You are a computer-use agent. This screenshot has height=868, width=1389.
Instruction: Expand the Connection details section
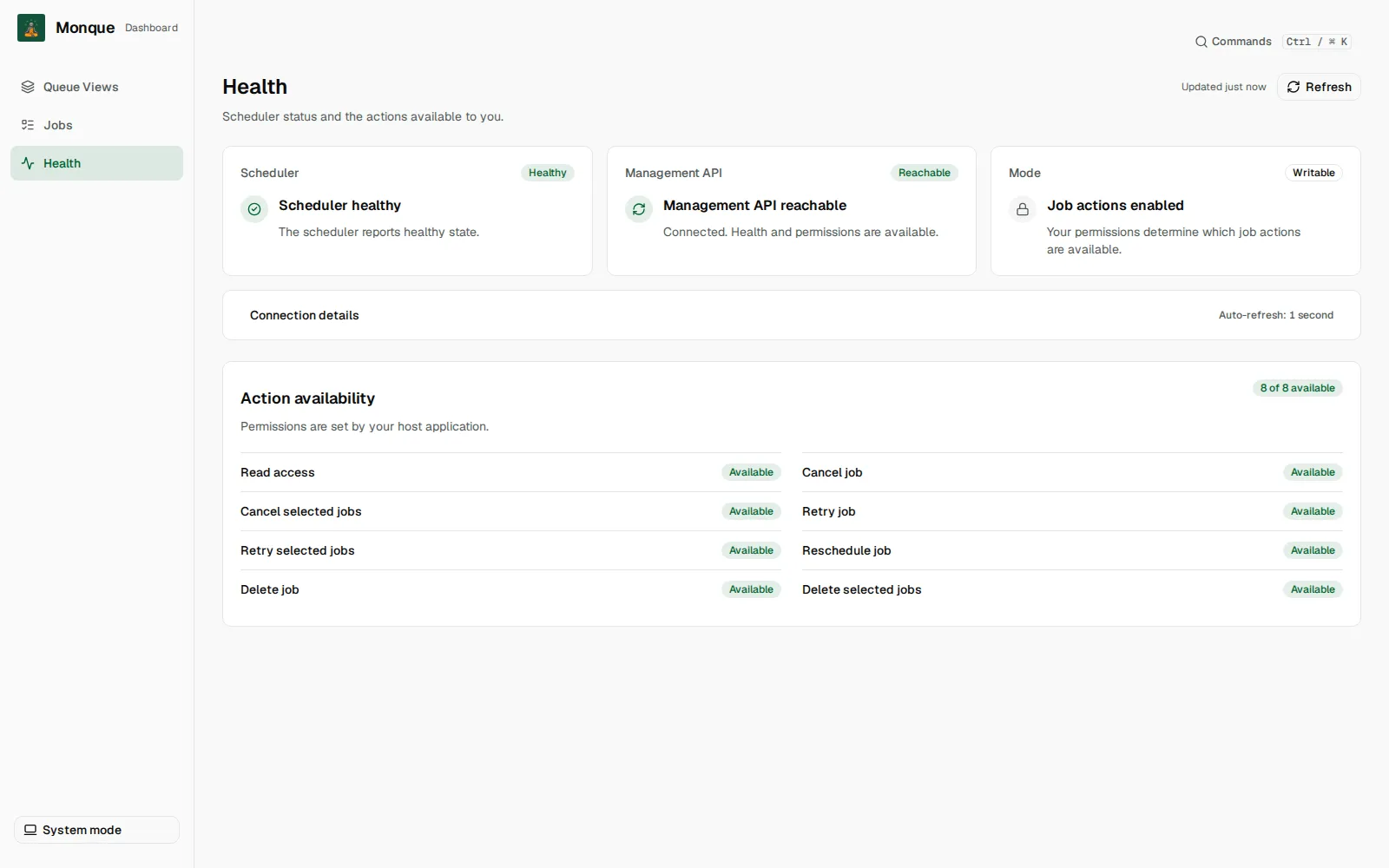point(791,315)
